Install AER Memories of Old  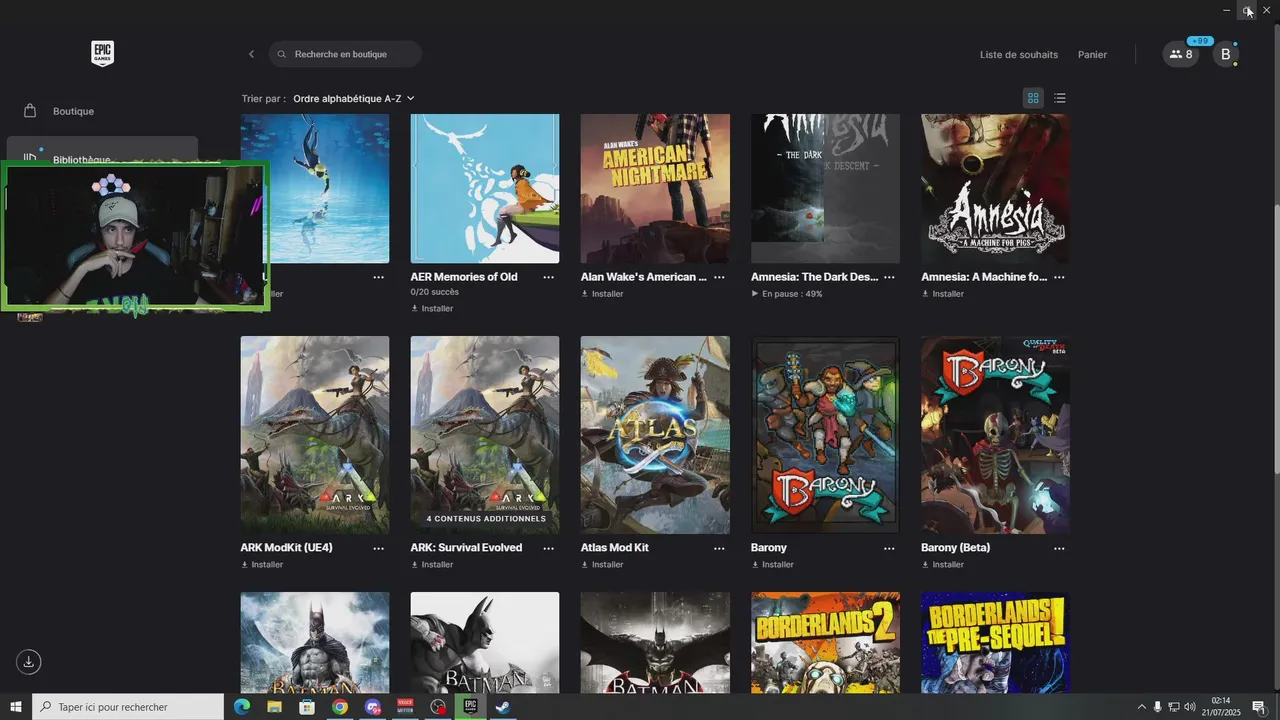coord(432,308)
